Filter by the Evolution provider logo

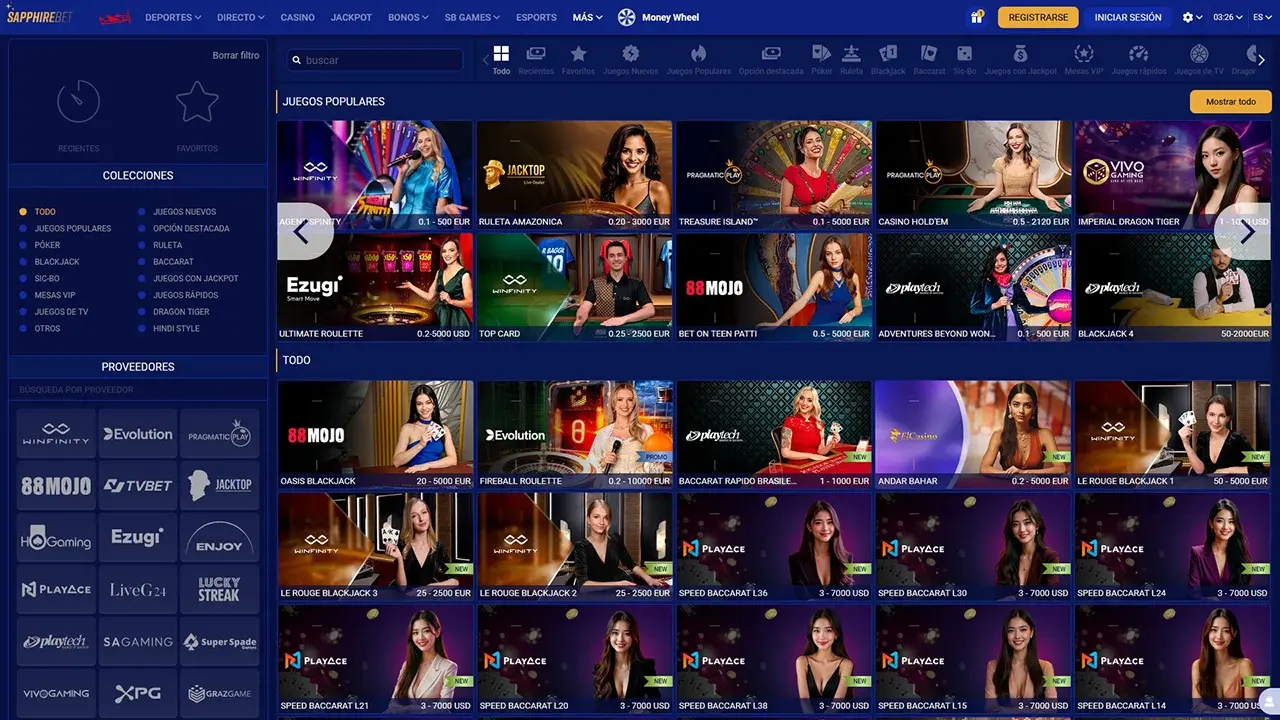[x=137, y=433]
